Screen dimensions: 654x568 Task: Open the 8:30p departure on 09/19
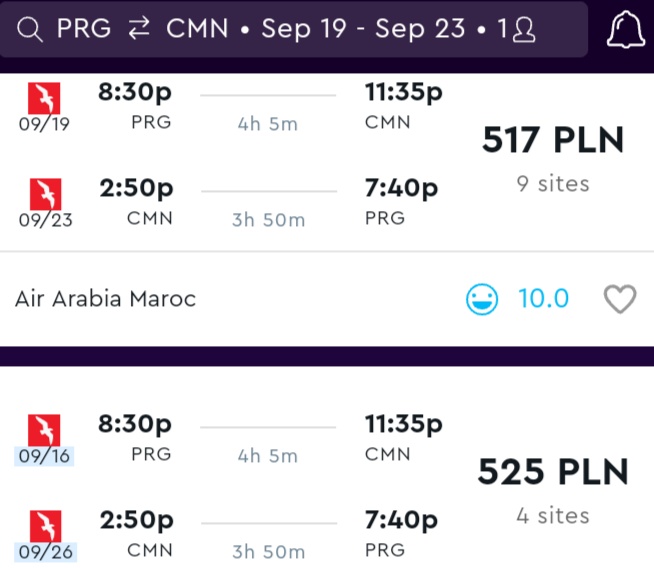pyautogui.click(x=135, y=92)
